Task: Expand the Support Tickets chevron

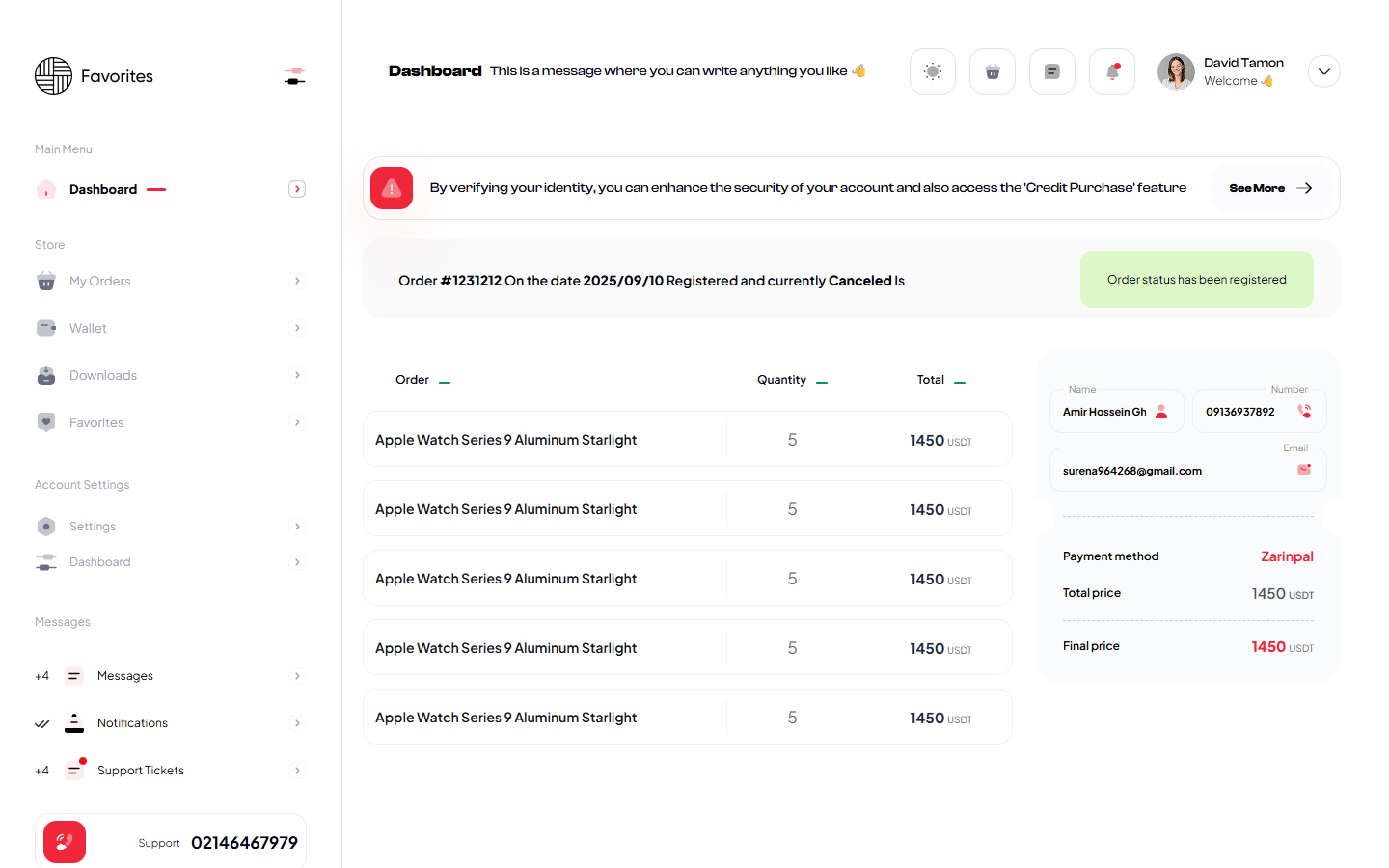Action: click(x=297, y=771)
